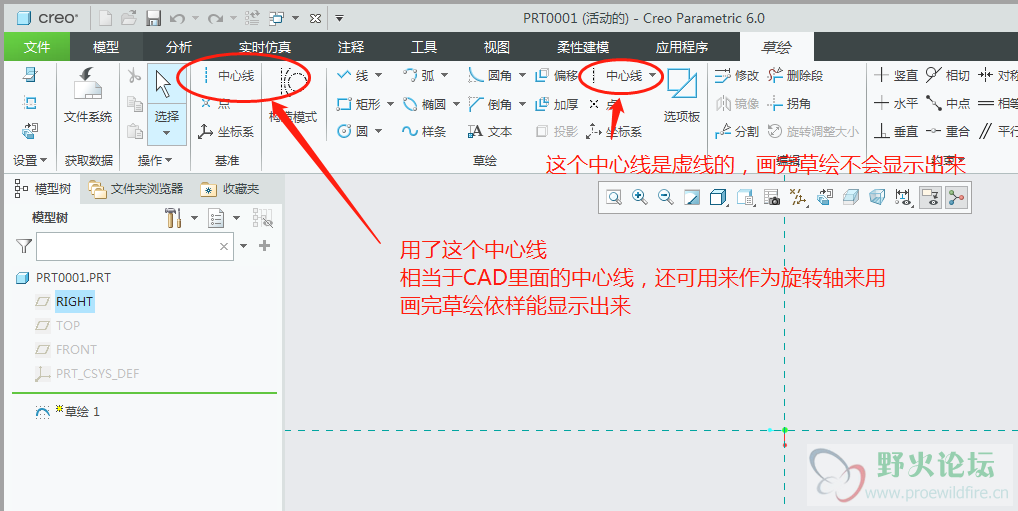
Task: Apply the 垂直 perpendicular constraint
Action: 896,132
